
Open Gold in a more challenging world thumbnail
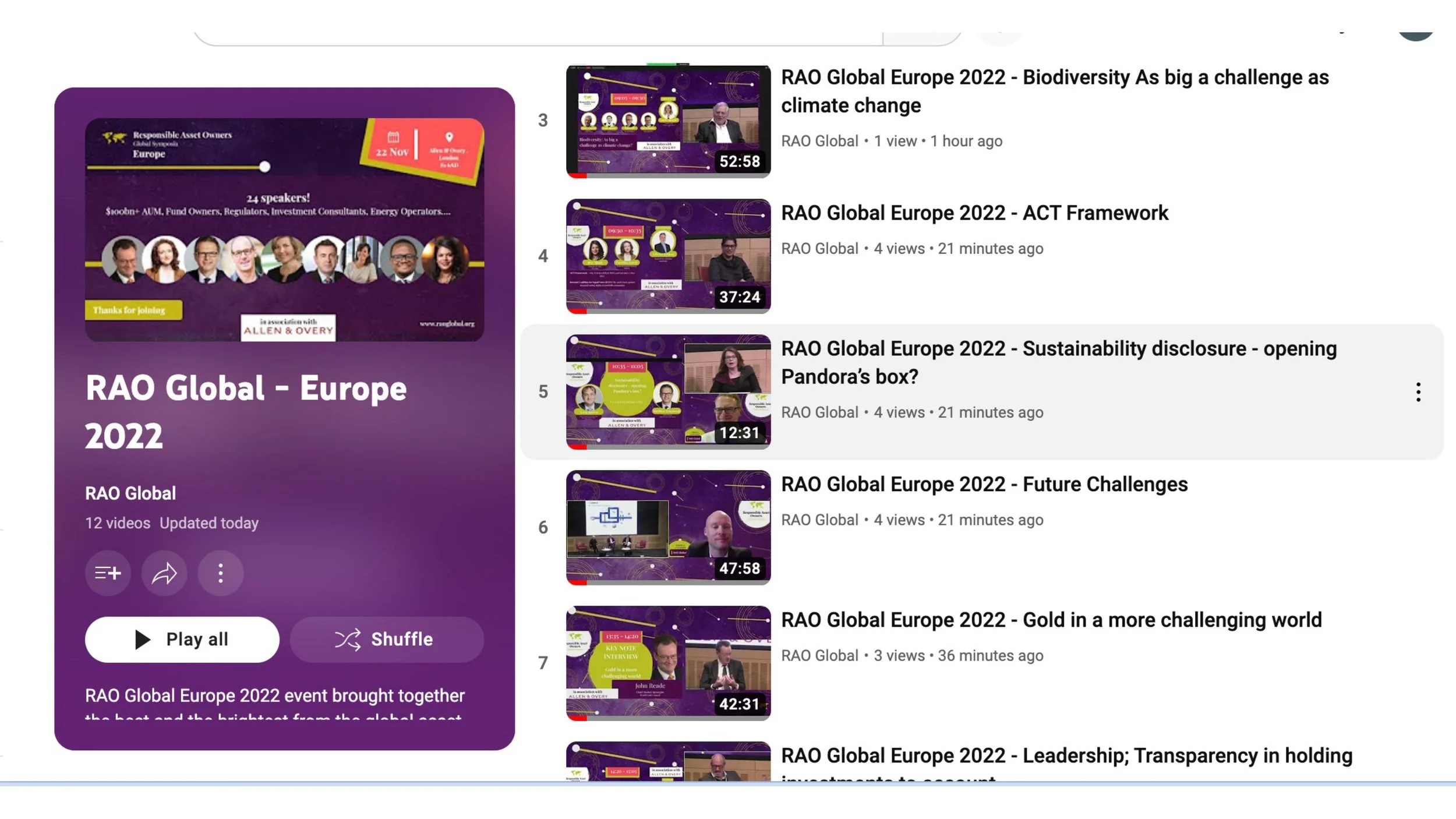[x=668, y=663]
